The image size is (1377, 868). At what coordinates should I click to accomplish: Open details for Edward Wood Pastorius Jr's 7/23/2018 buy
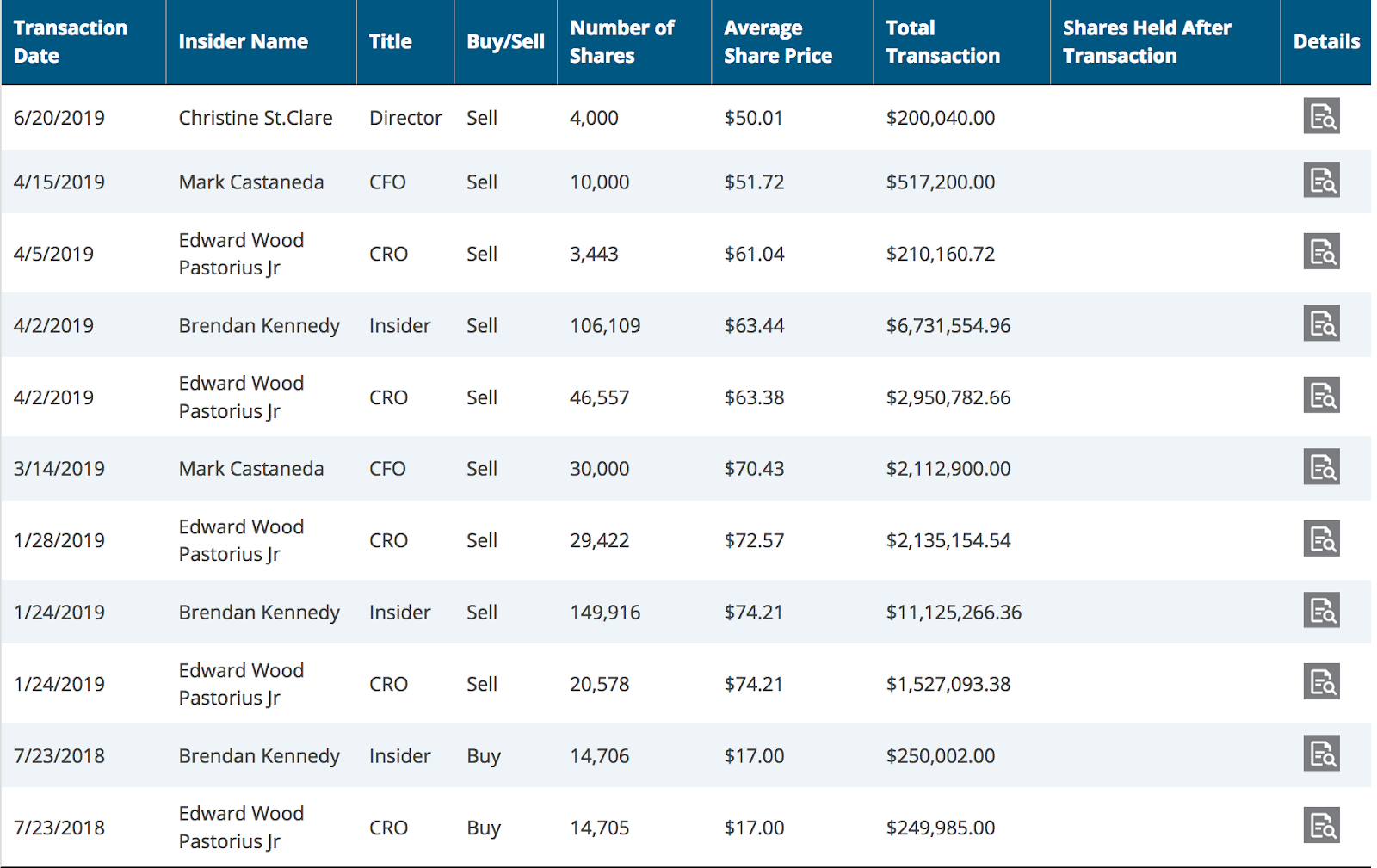[1321, 826]
